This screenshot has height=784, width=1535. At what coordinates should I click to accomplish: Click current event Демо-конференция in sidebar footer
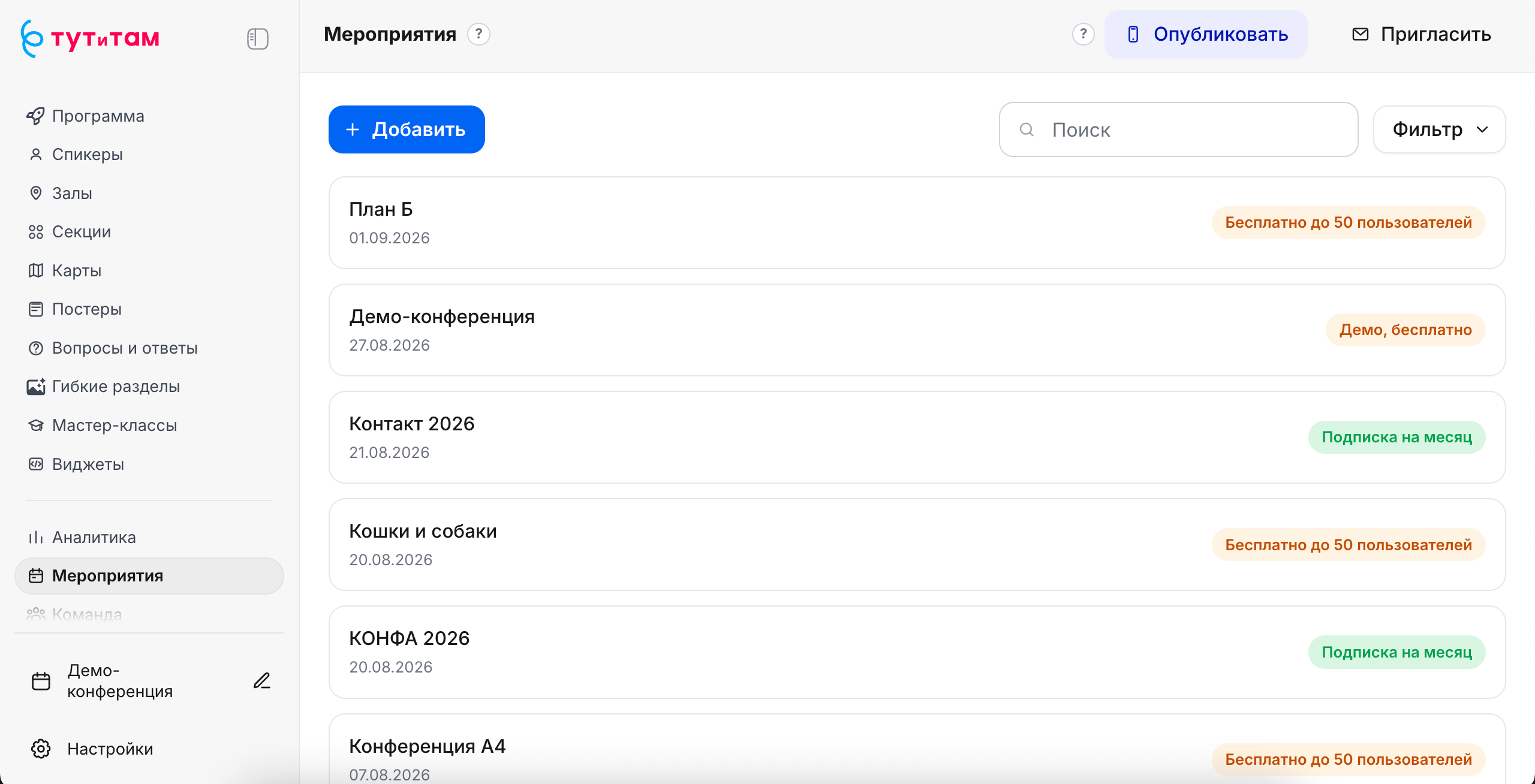(150, 681)
